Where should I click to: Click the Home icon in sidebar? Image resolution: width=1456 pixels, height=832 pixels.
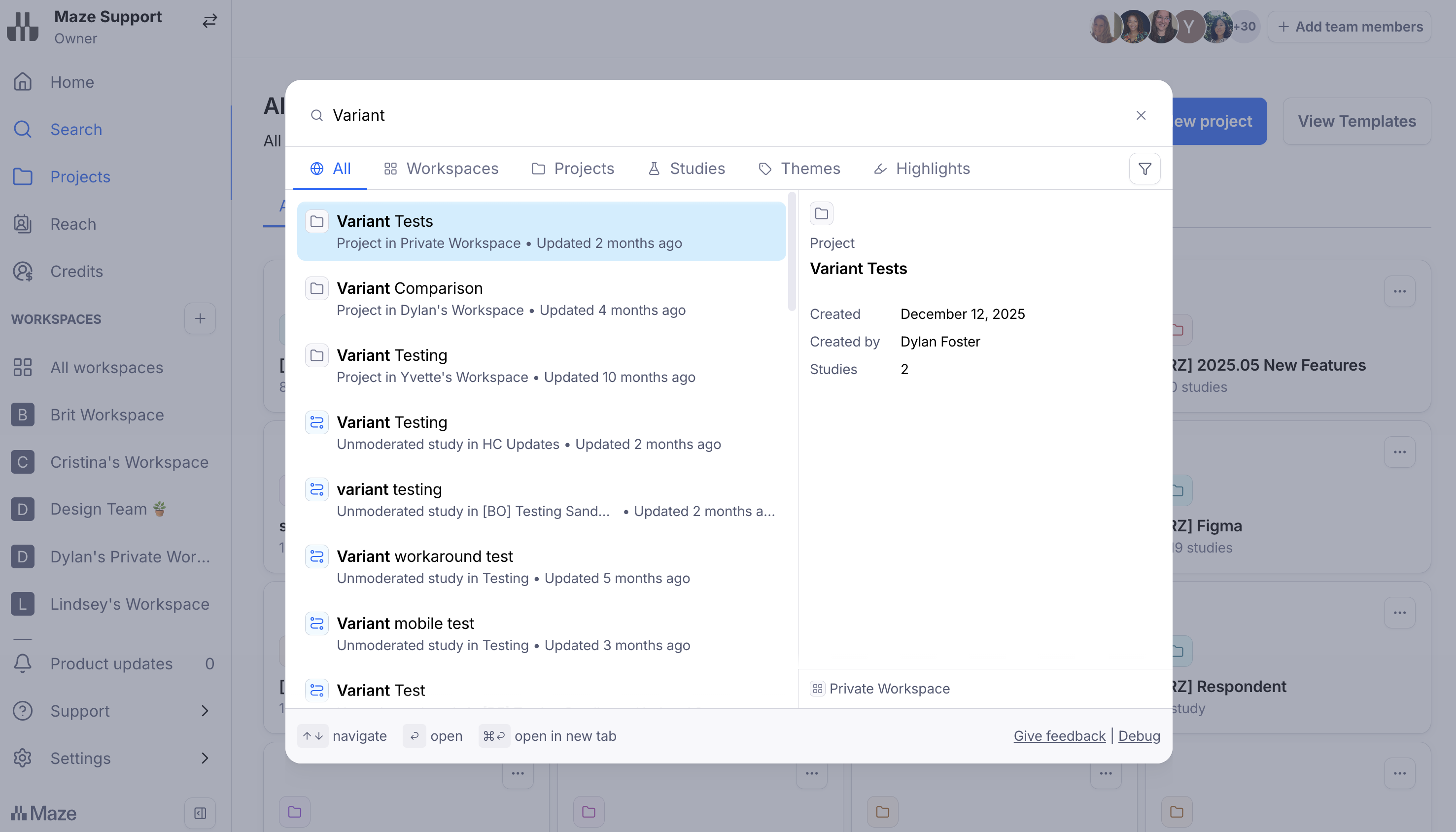coord(23,82)
